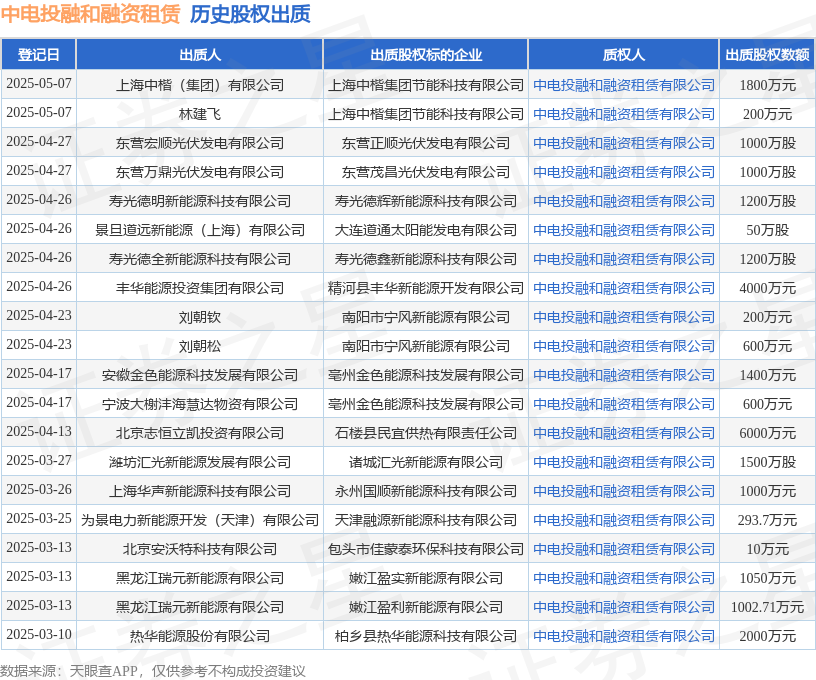
Task: Click the title 中电投融和融资租赁
Action: pyautogui.click(x=91, y=14)
